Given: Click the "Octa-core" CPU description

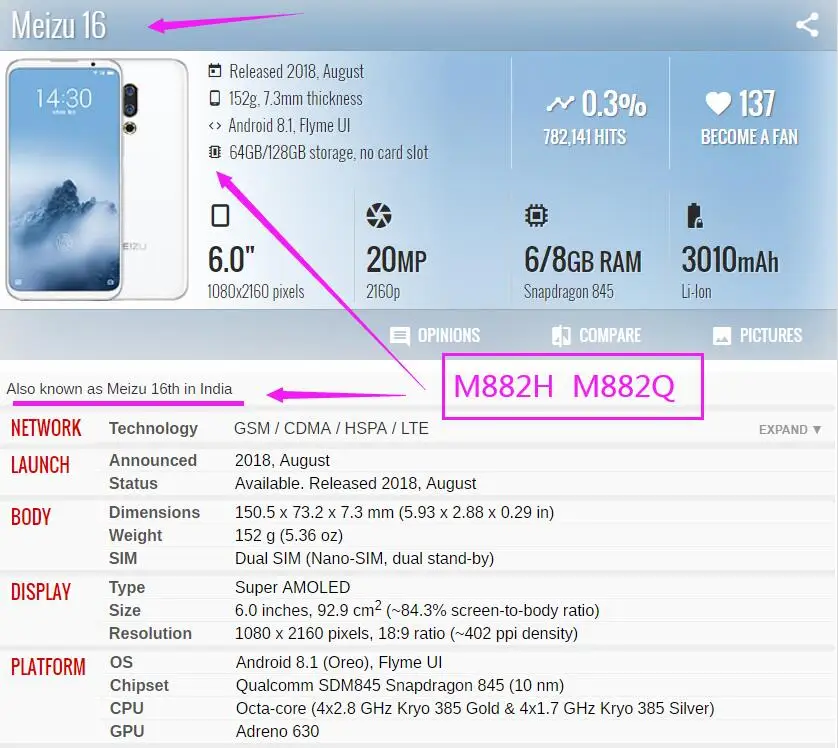Looking at the screenshot, I should pyautogui.click(x=475, y=708).
